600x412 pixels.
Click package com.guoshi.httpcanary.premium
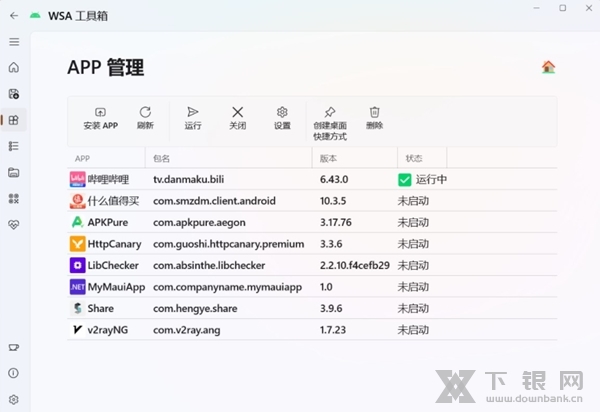[229, 244]
